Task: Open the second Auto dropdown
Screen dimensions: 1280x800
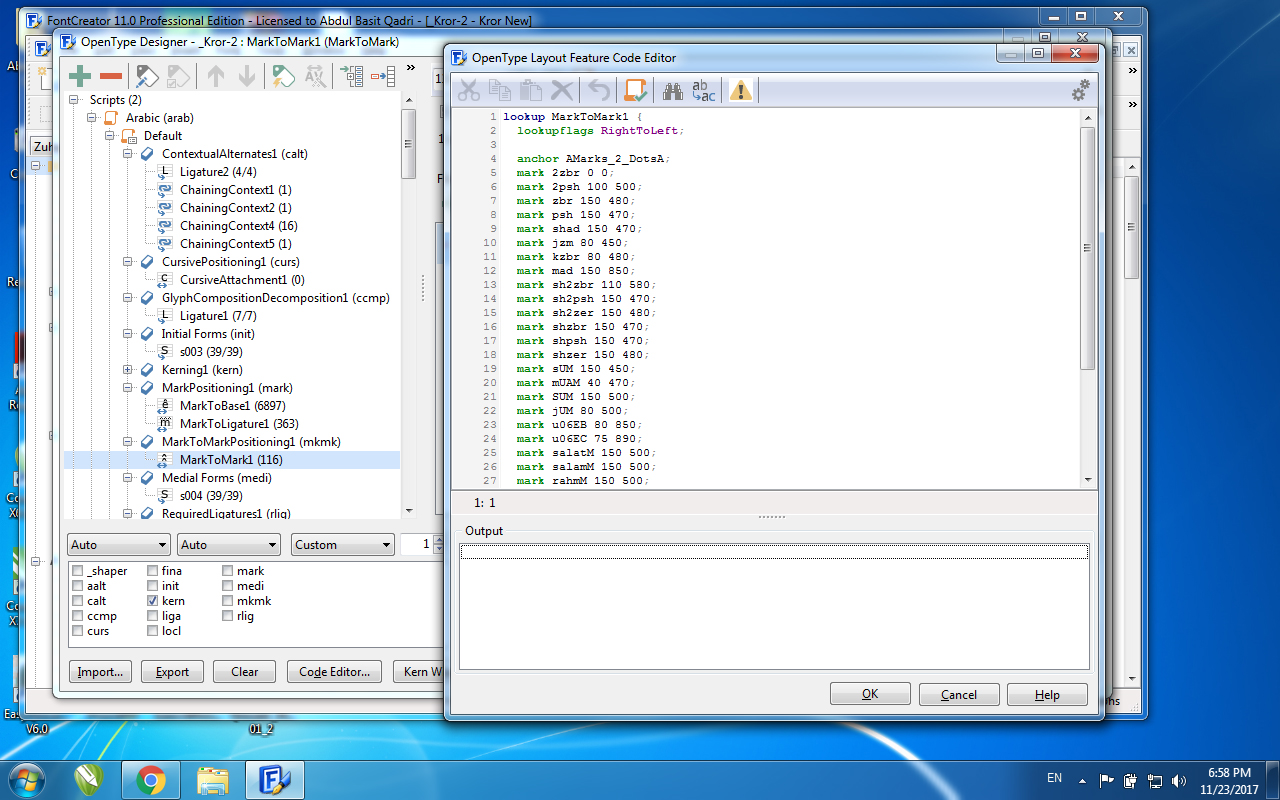Action: pos(229,545)
